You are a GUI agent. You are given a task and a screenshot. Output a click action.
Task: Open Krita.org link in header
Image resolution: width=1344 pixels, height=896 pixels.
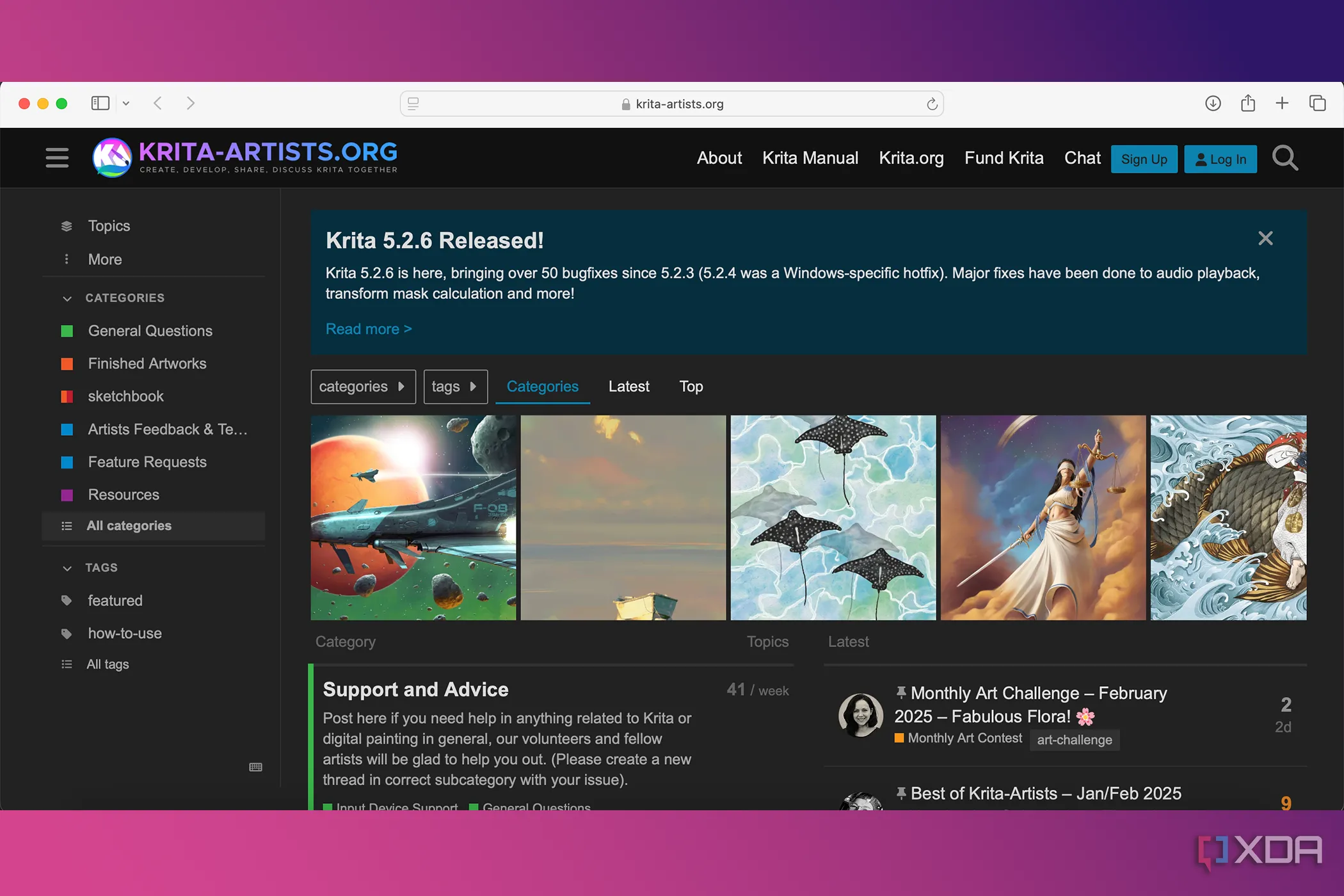(x=911, y=158)
